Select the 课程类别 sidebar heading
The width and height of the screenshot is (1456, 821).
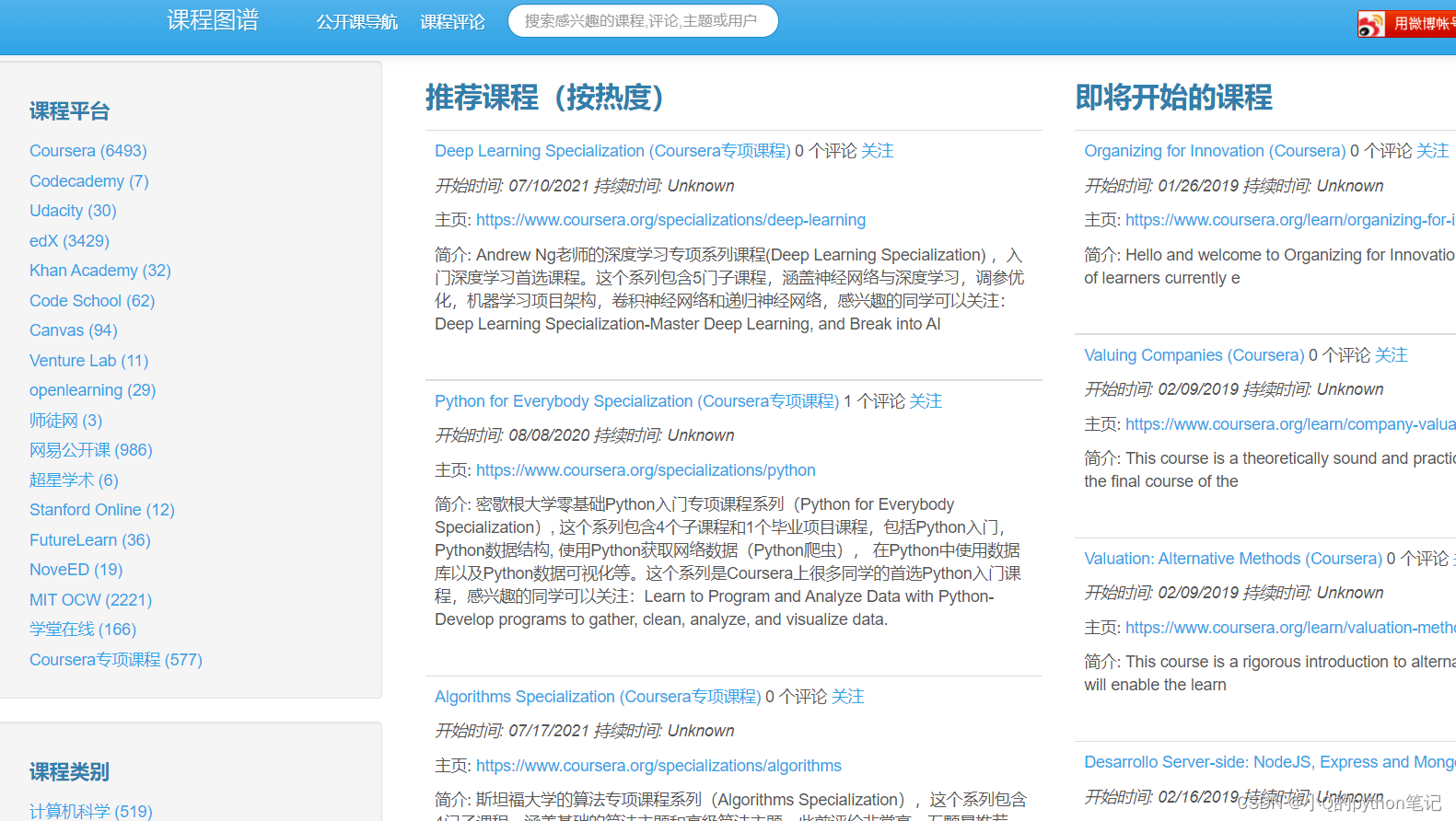pos(70,771)
